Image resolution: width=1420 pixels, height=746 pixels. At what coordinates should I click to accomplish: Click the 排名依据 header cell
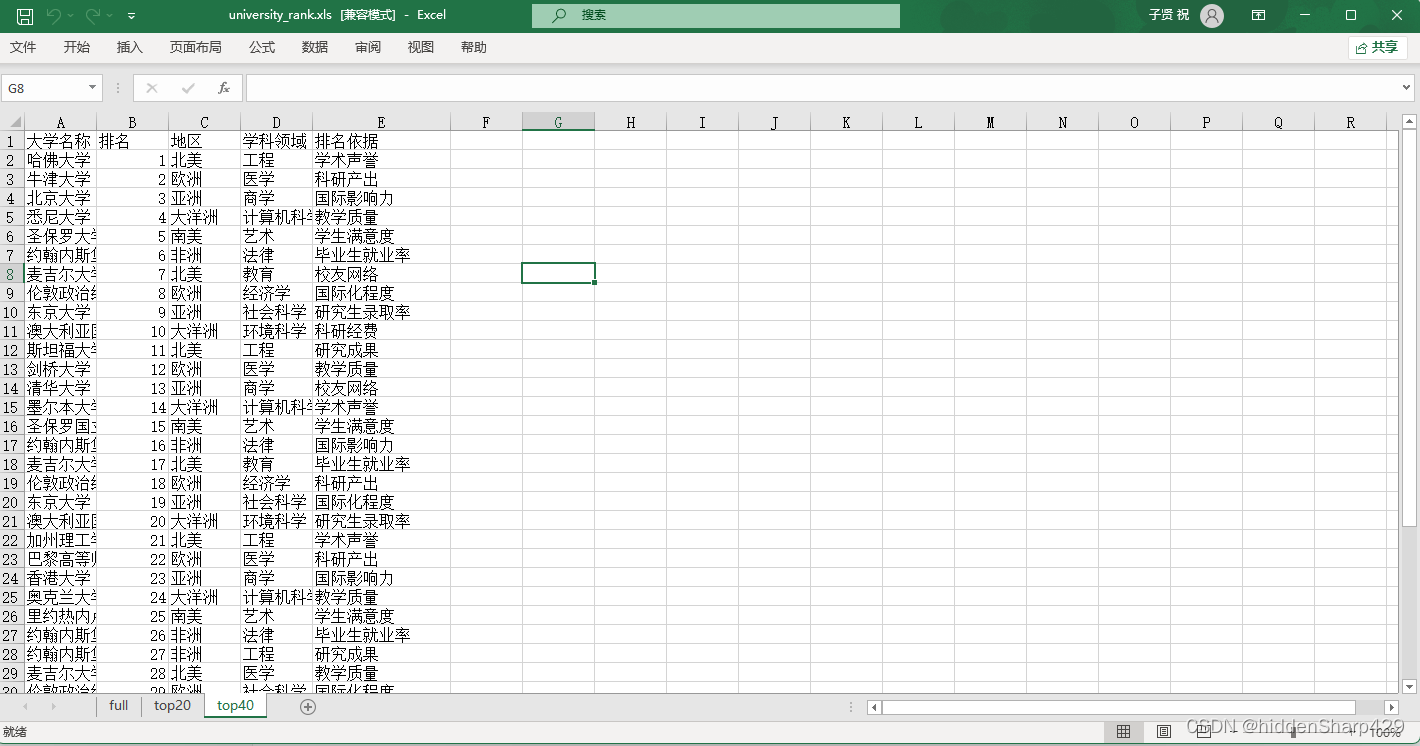coord(381,141)
